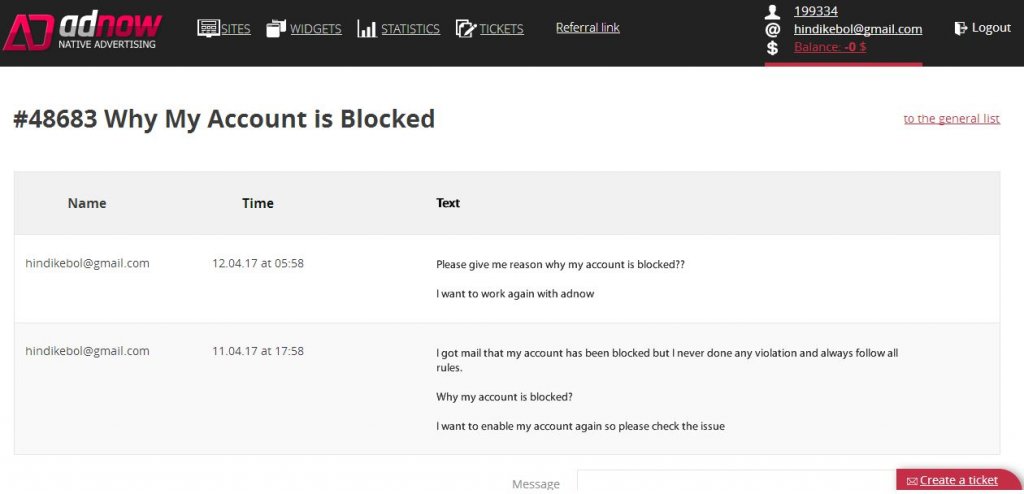Open the SITES menu
The width and height of the screenshot is (1024, 494).
(x=235, y=29)
